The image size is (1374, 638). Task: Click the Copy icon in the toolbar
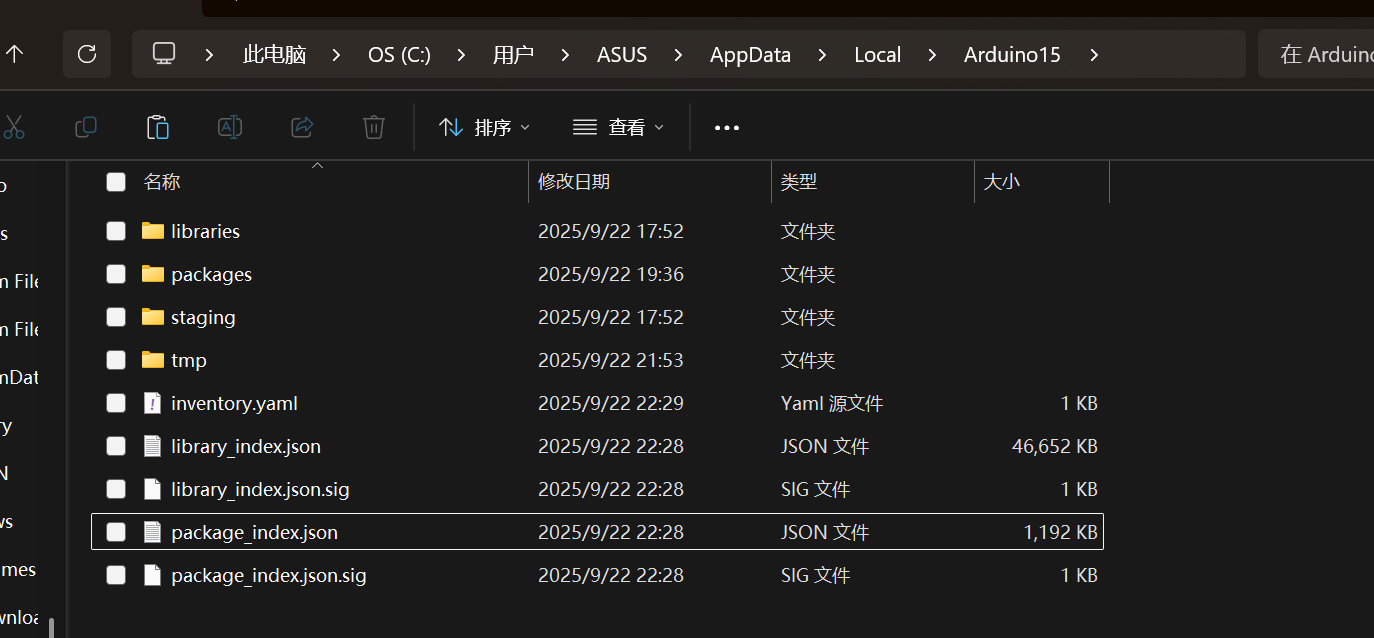click(86, 127)
